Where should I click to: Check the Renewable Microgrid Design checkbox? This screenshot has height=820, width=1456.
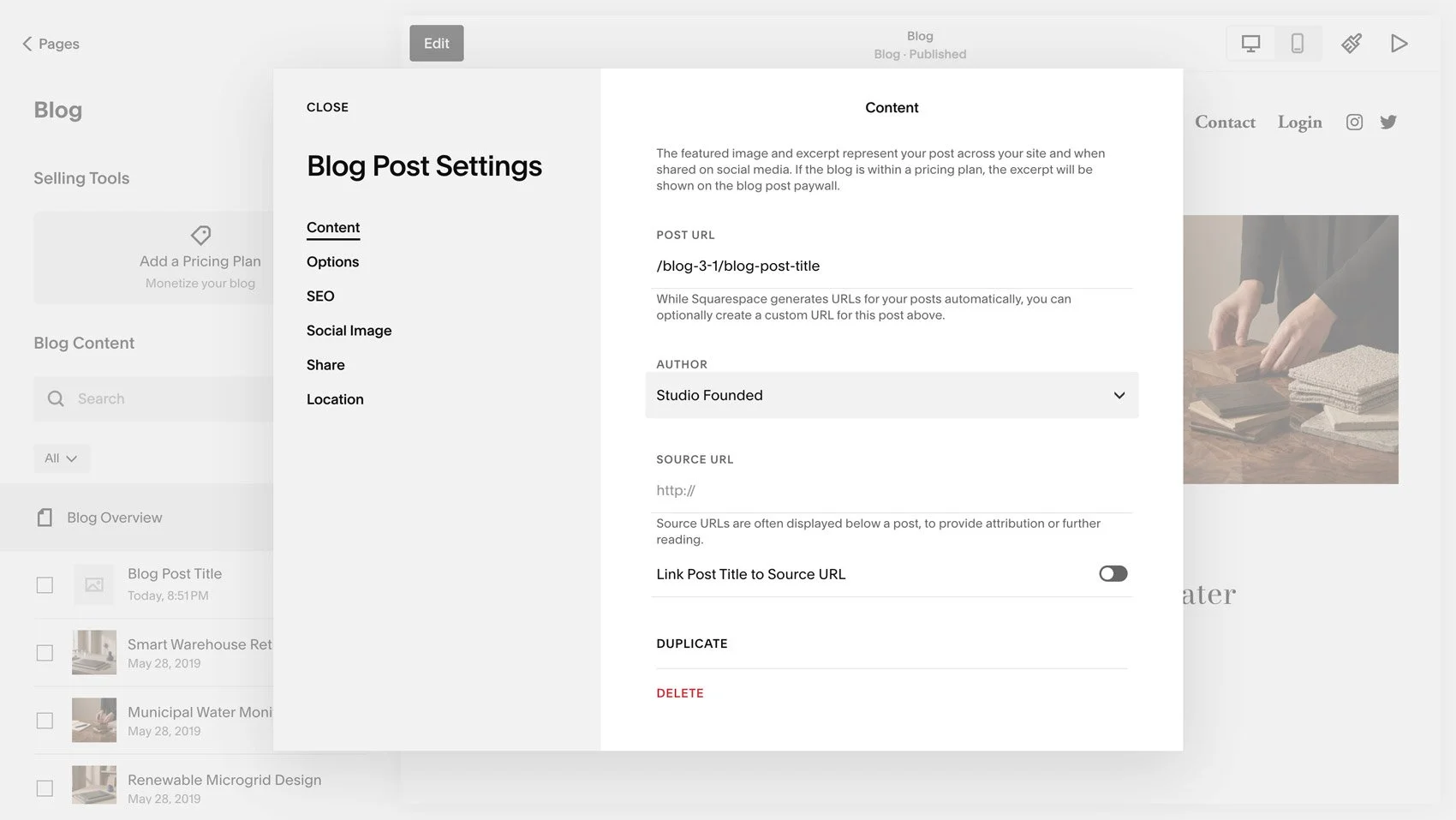click(x=45, y=788)
